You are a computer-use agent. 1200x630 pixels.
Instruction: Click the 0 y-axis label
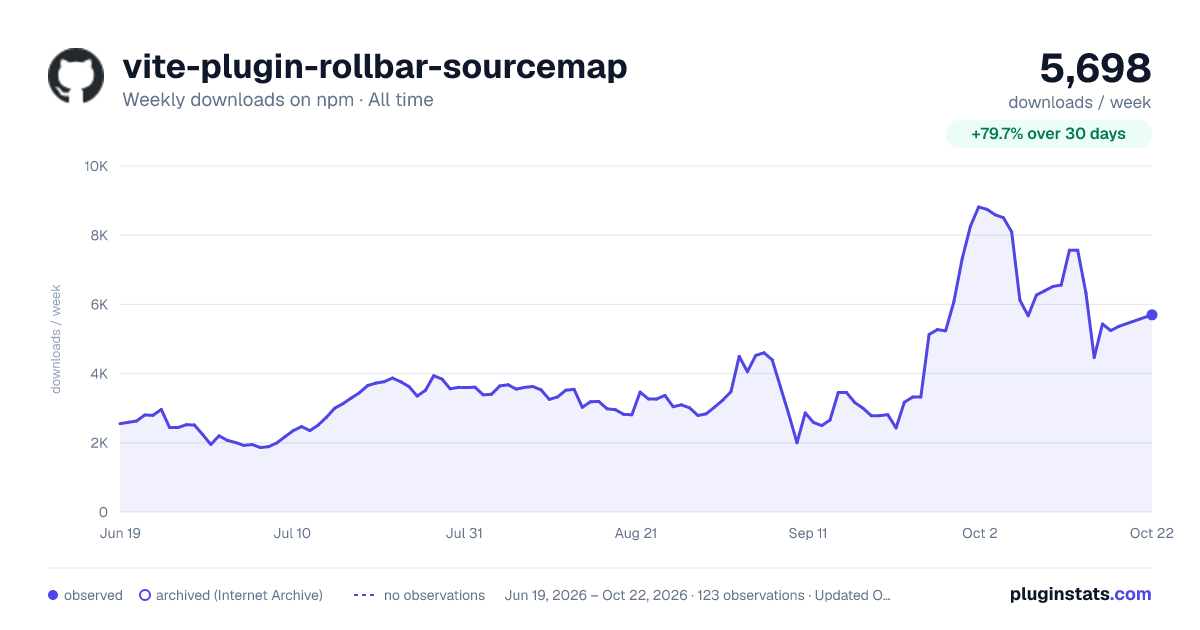coord(104,512)
